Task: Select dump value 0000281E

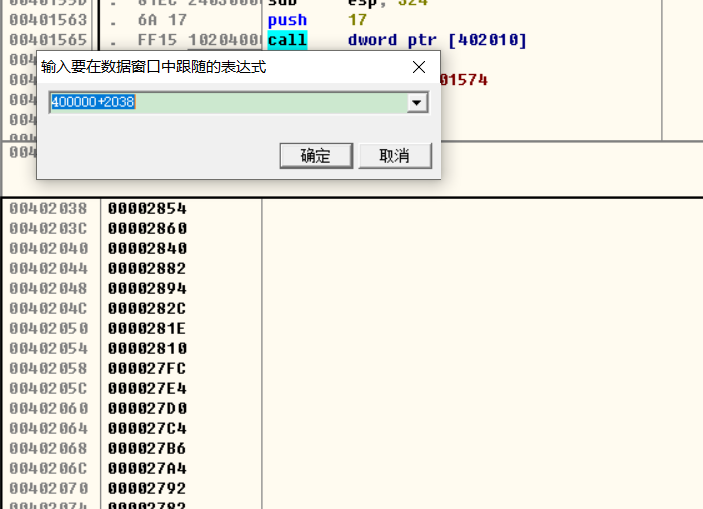Action: click(147, 329)
